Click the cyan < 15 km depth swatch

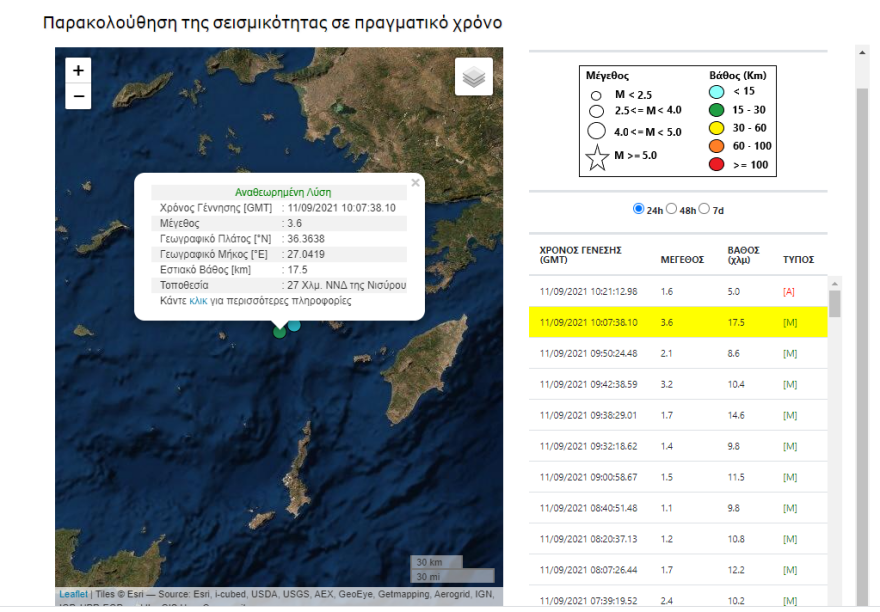716,90
